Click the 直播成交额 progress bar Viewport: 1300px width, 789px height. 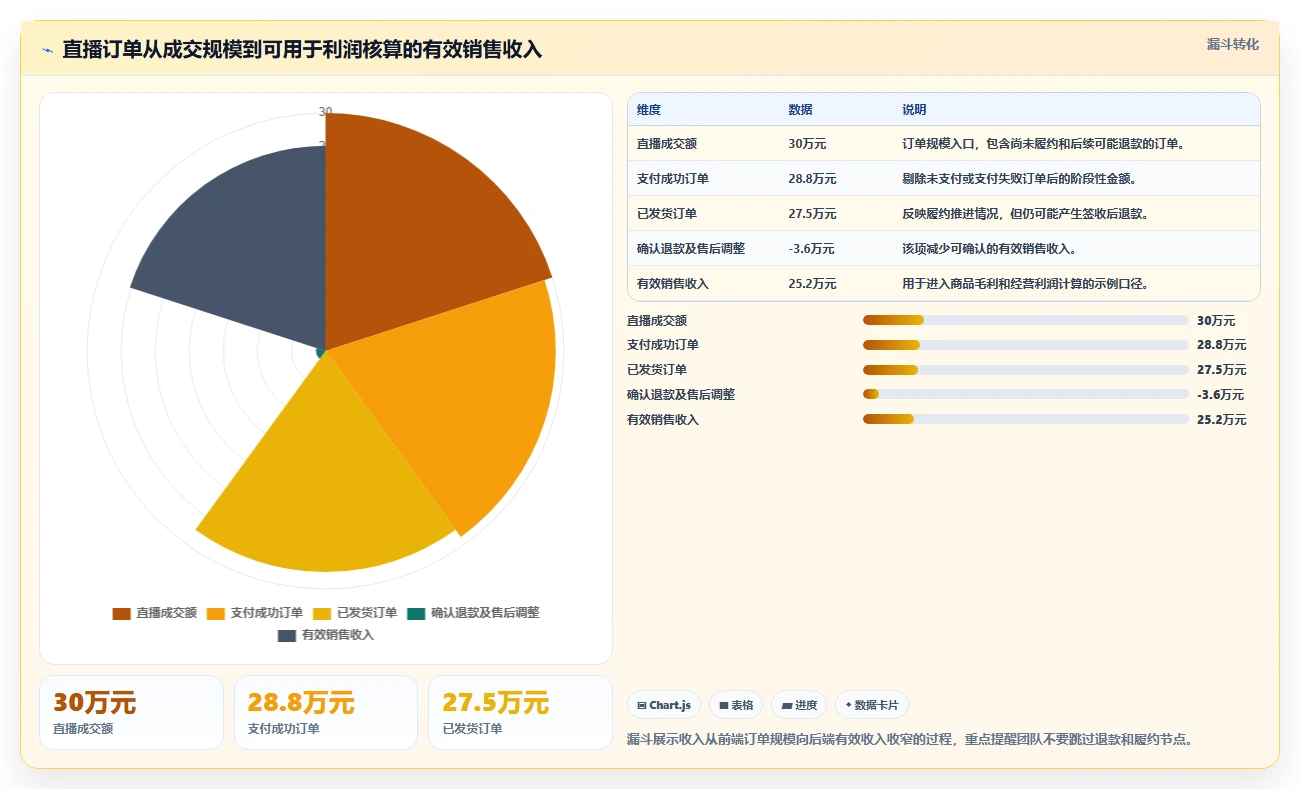click(1025, 320)
